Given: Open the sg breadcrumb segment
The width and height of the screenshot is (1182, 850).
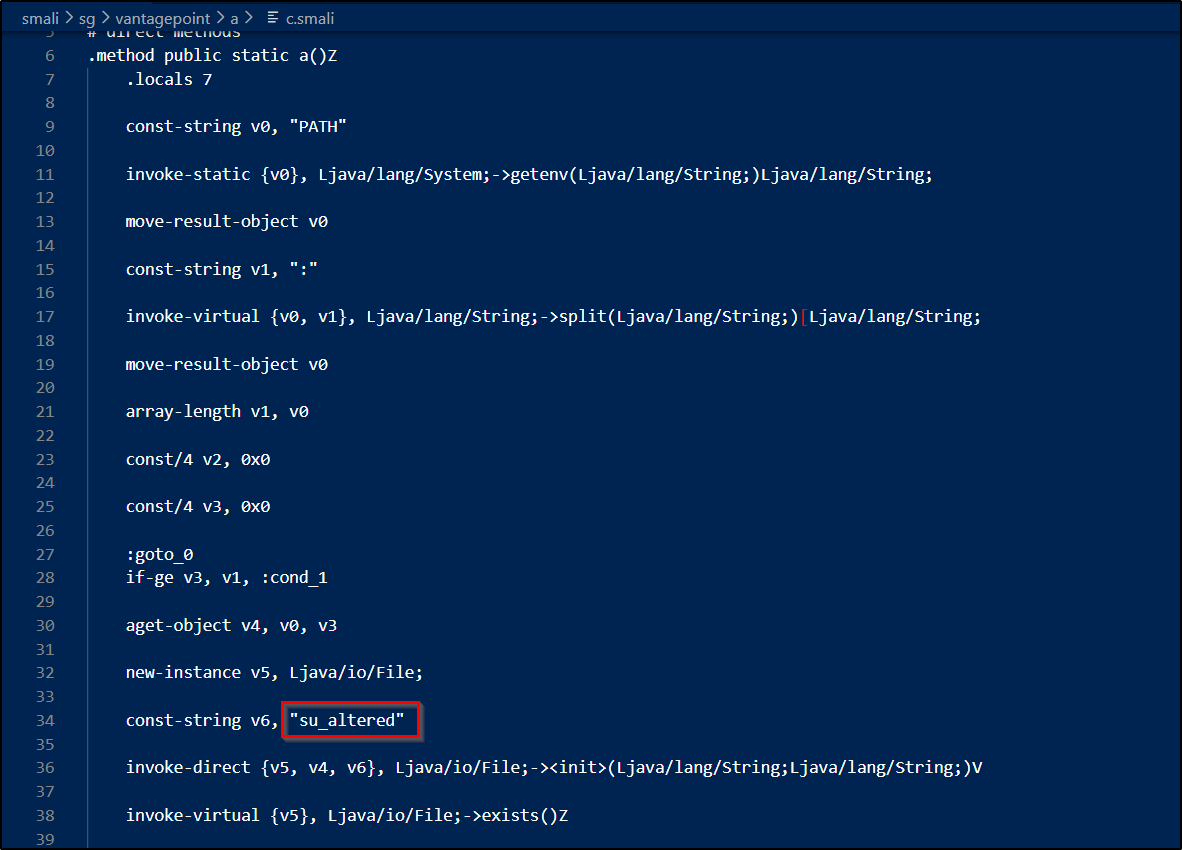Looking at the screenshot, I should point(87,18).
